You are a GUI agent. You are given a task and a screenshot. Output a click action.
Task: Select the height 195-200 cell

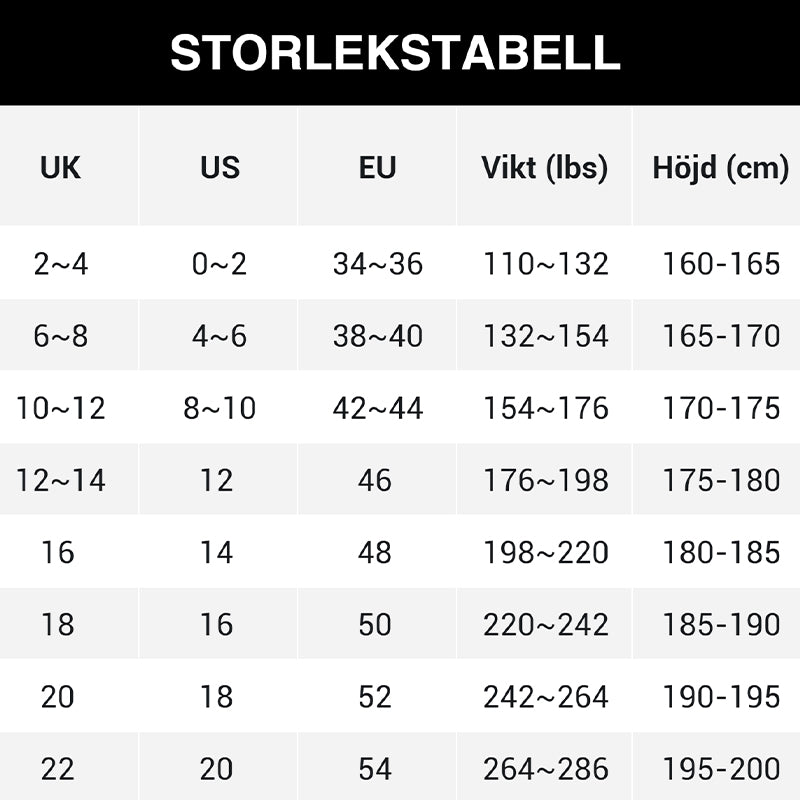(x=720, y=768)
